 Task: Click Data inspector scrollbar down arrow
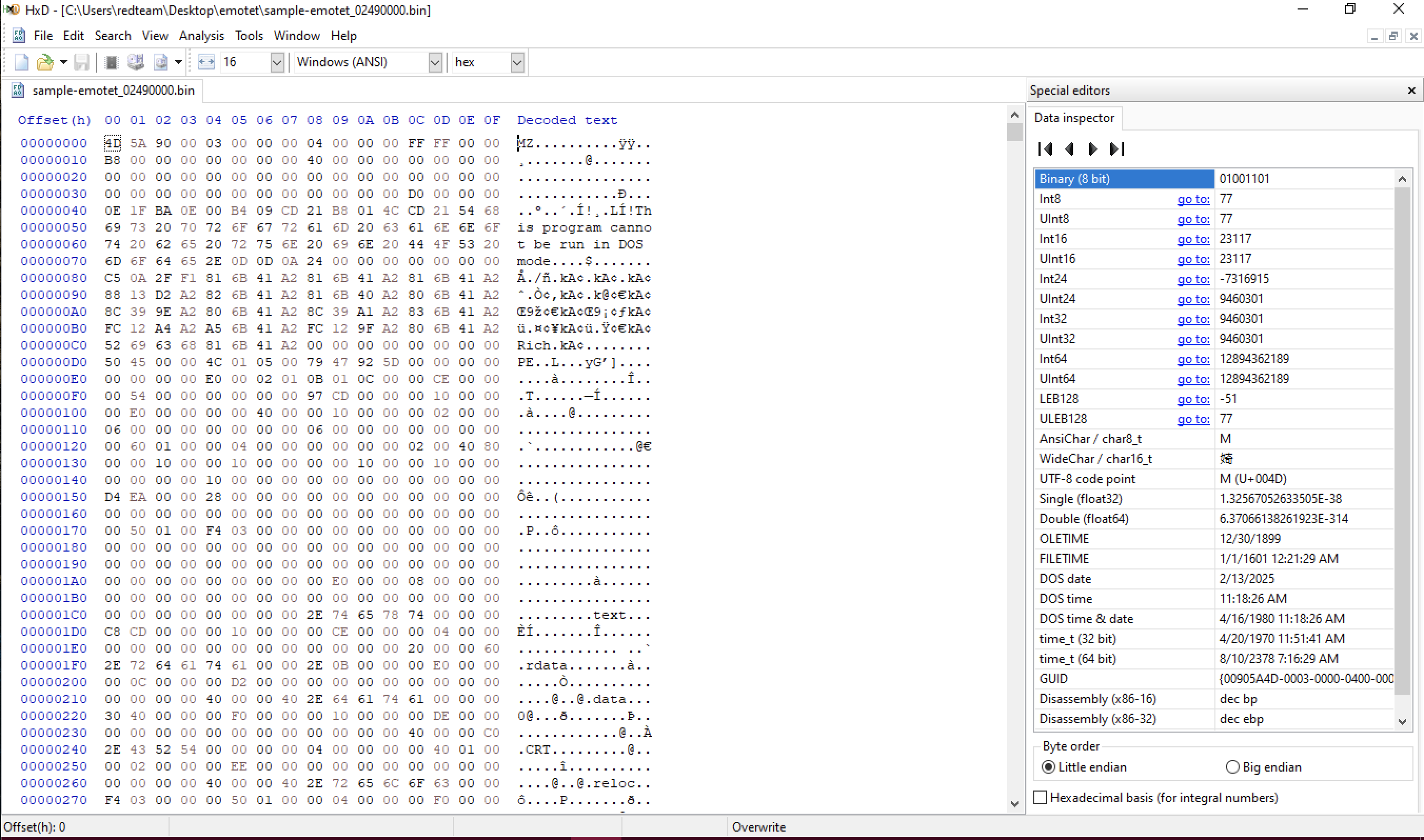click(x=1402, y=721)
